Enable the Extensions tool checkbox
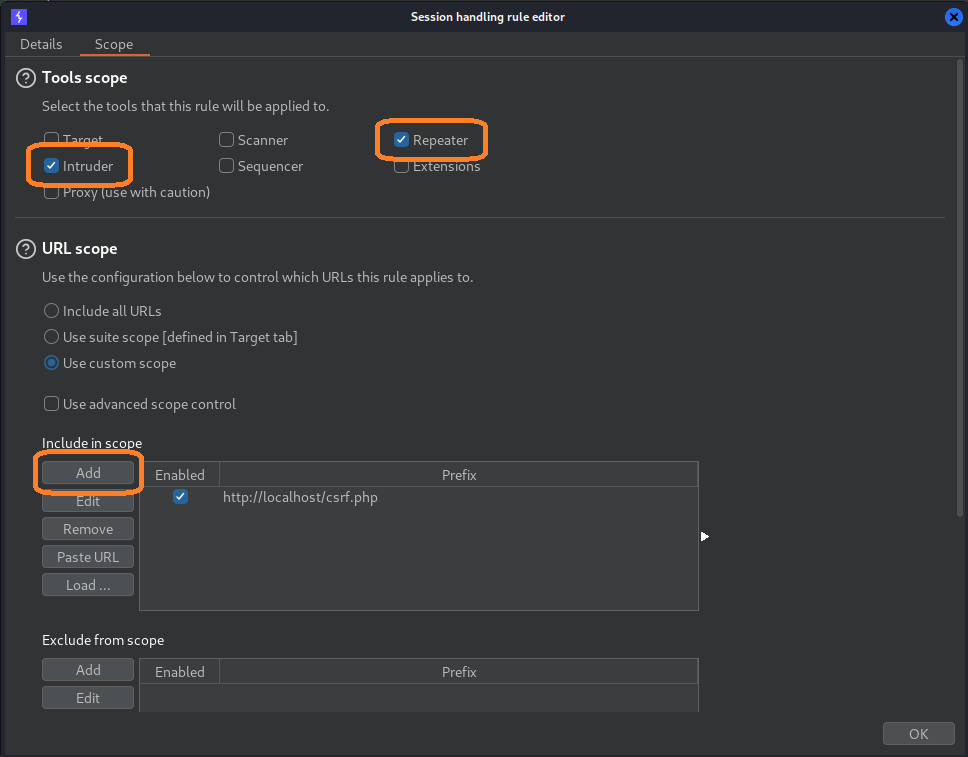 (x=400, y=166)
